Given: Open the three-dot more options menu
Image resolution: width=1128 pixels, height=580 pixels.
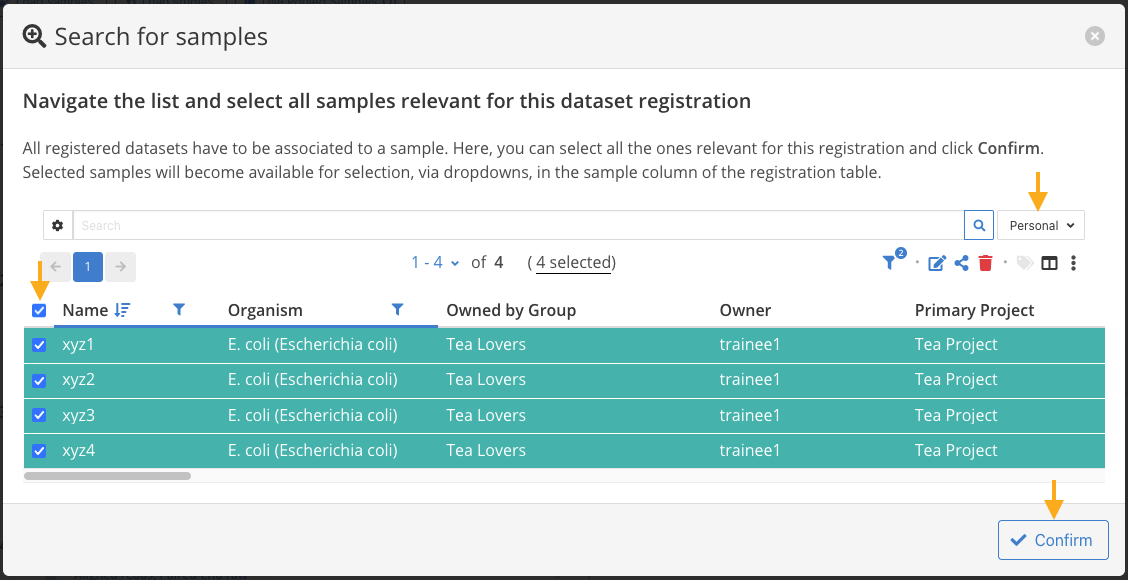Looking at the screenshot, I should pyautogui.click(x=1073, y=263).
